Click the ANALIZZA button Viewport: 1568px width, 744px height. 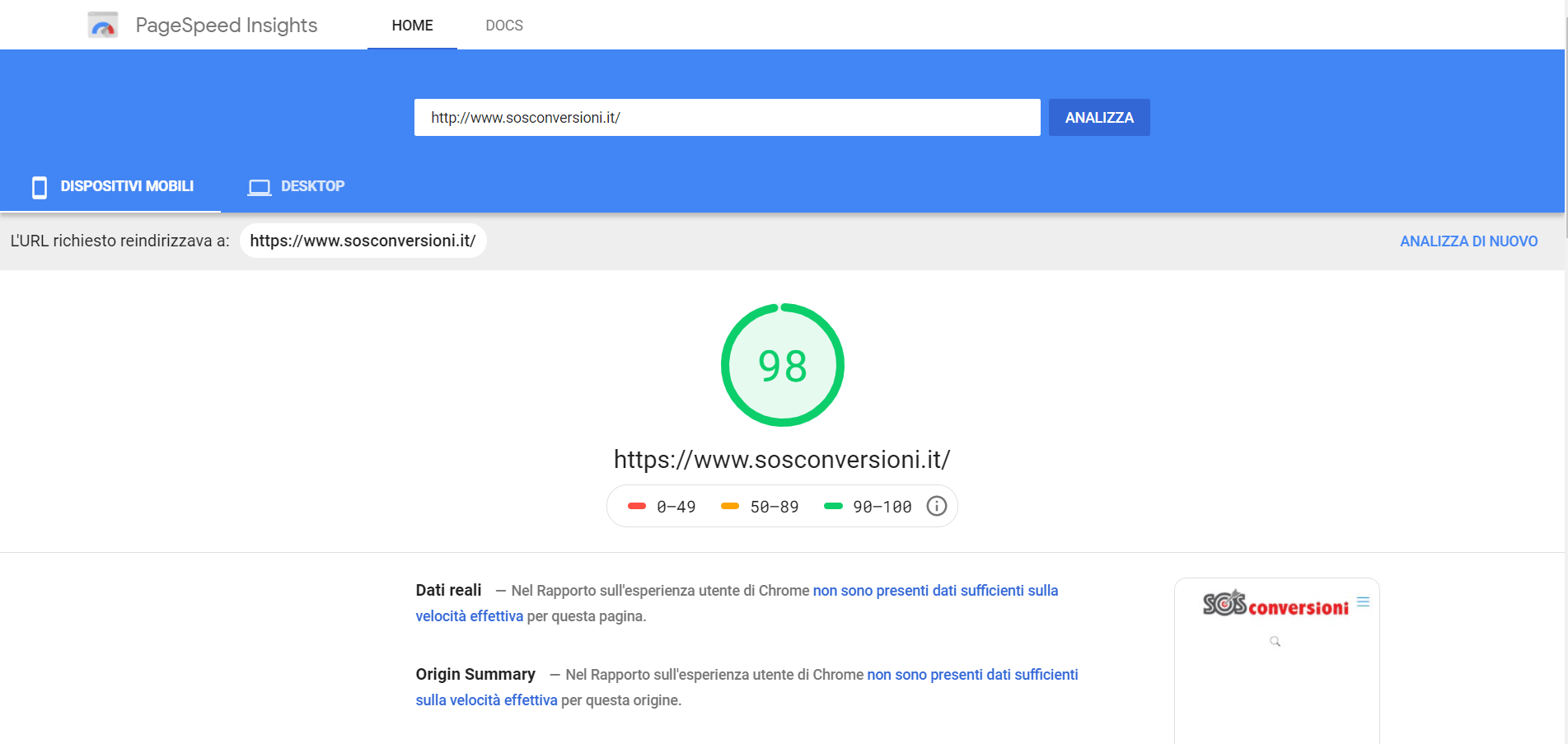pos(1099,118)
